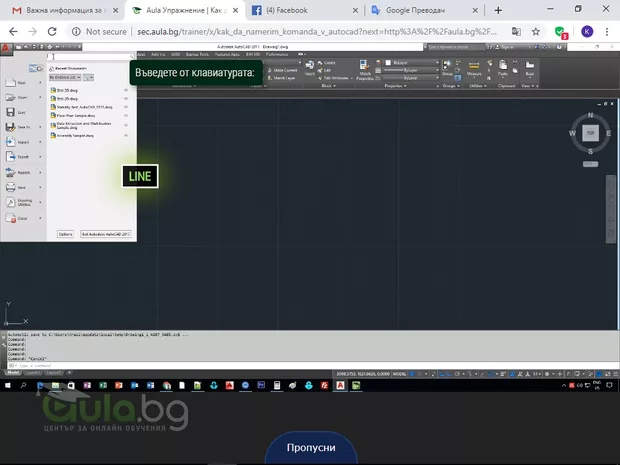Click the Chrome reload page icon

point(52,31)
